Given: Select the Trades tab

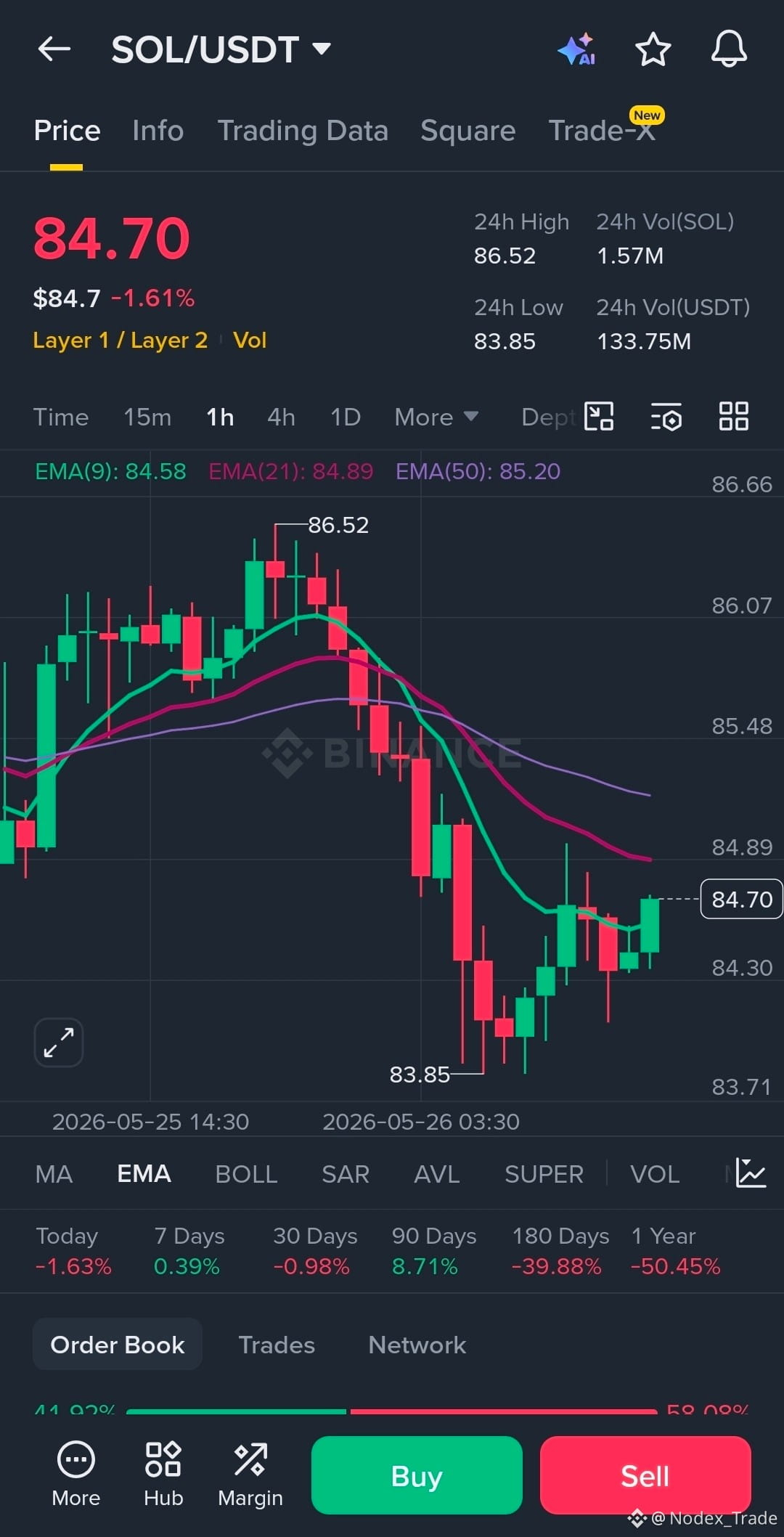Looking at the screenshot, I should point(277,1345).
